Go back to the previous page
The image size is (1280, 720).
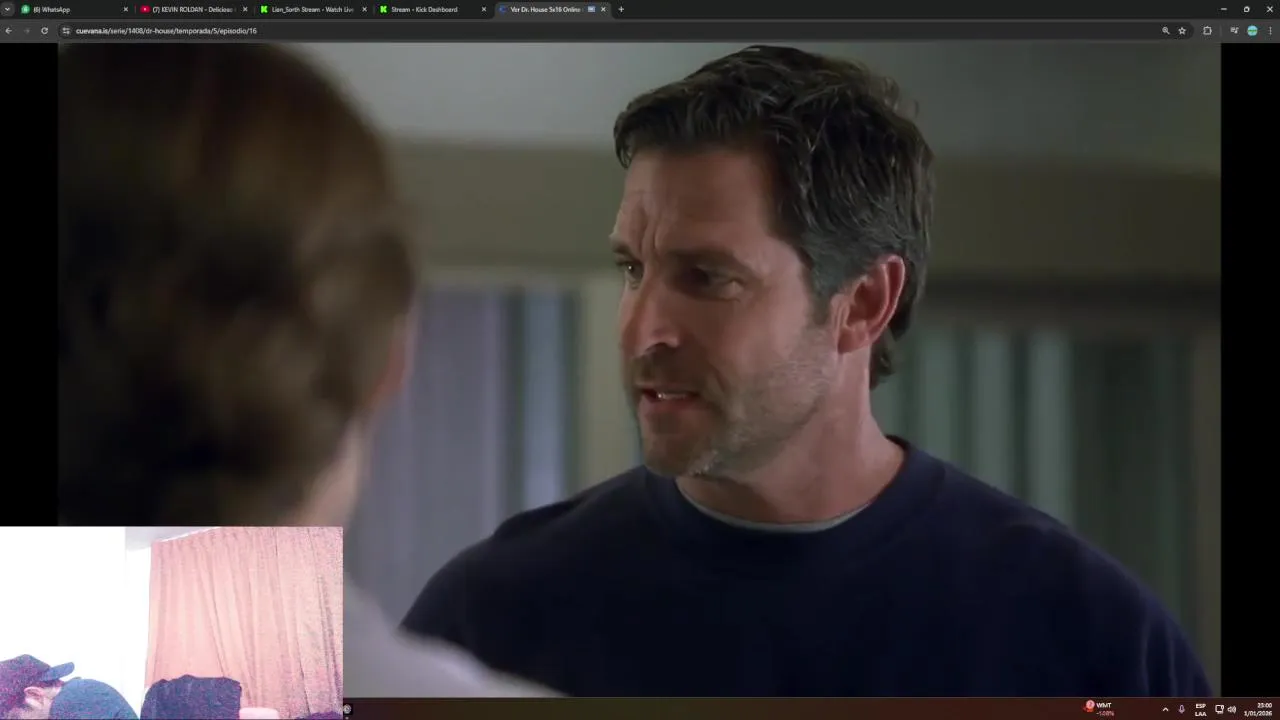pyautogui.click(x=8, y=31)
